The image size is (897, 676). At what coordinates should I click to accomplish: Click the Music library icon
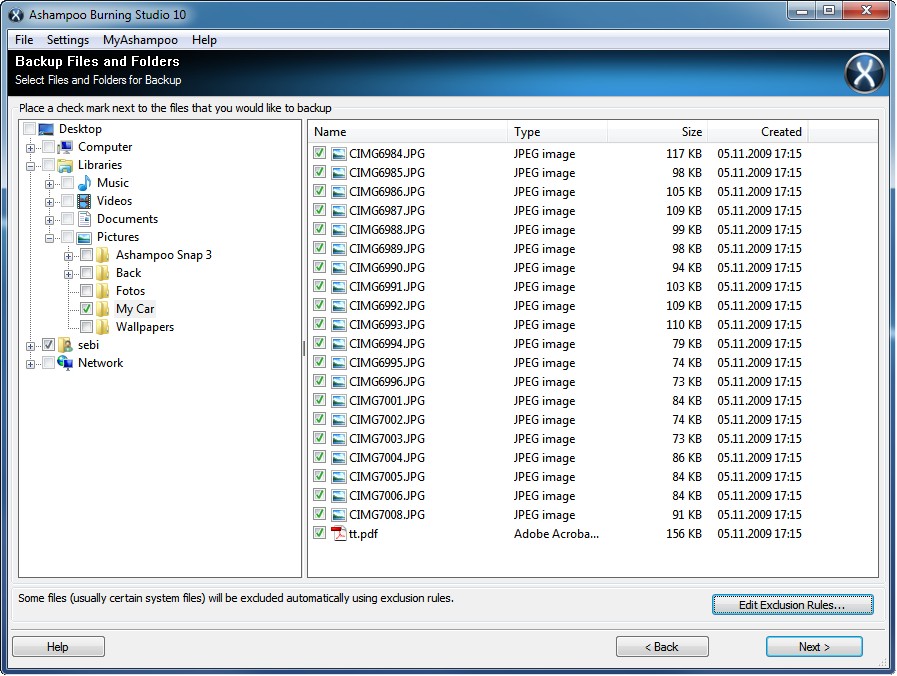point(85,183)
